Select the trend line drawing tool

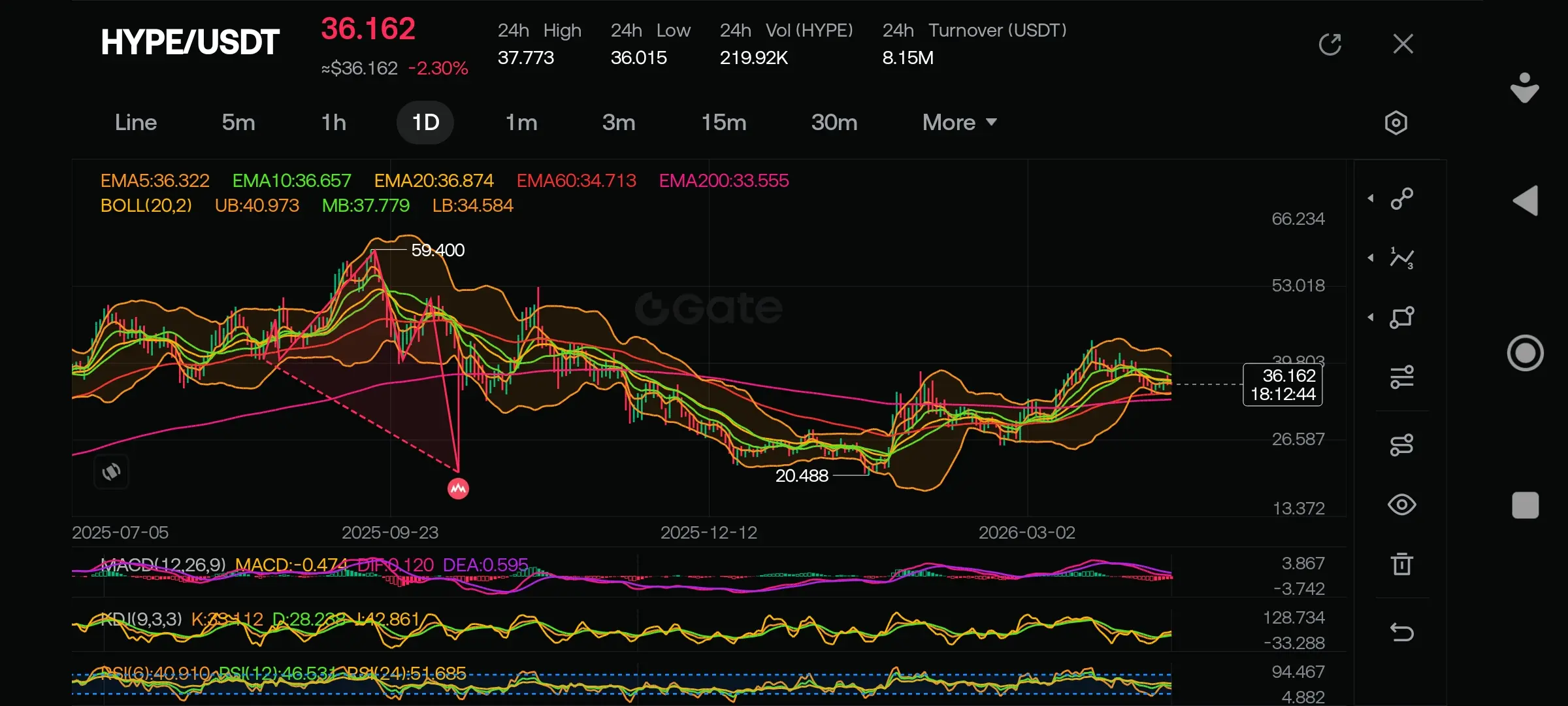tap(1402, 198)
